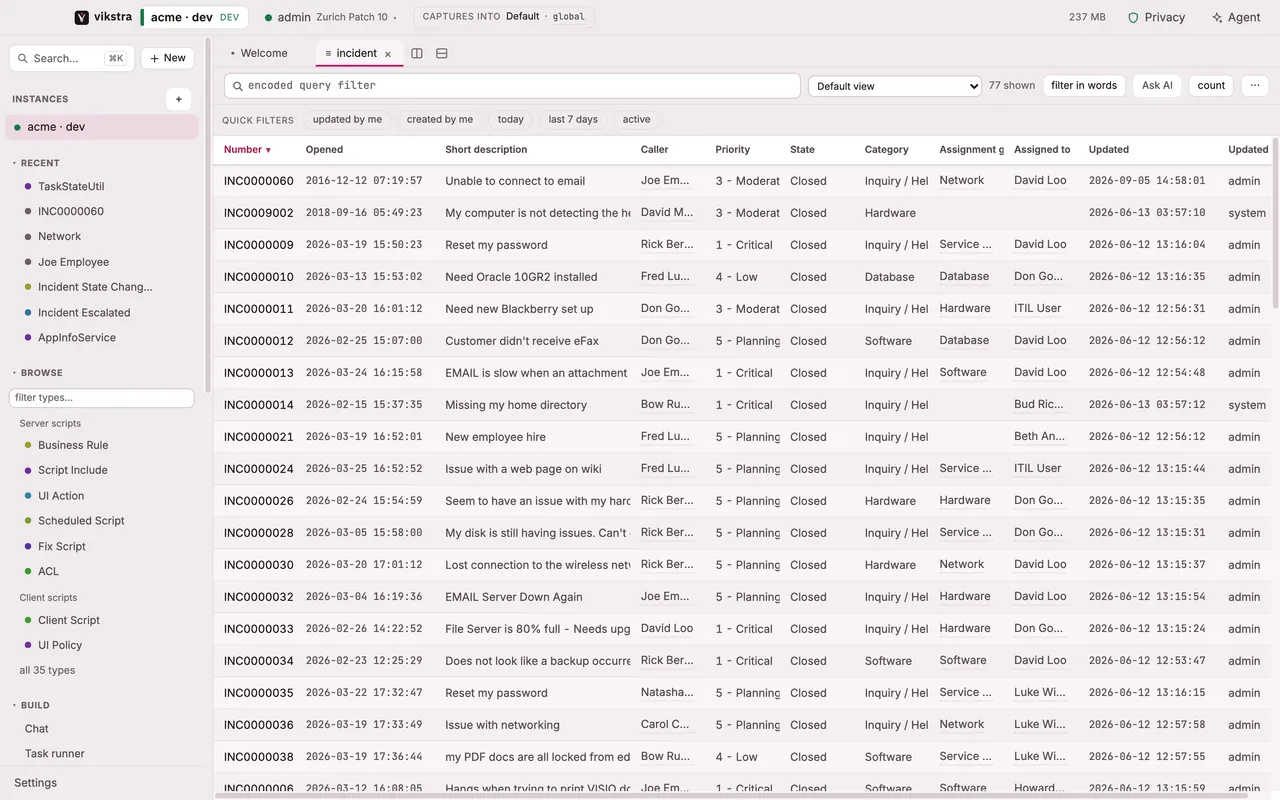Viewport: 1280px width, 800px height.
Task: Toggle the 'active' quick filter
Action: 636,119
